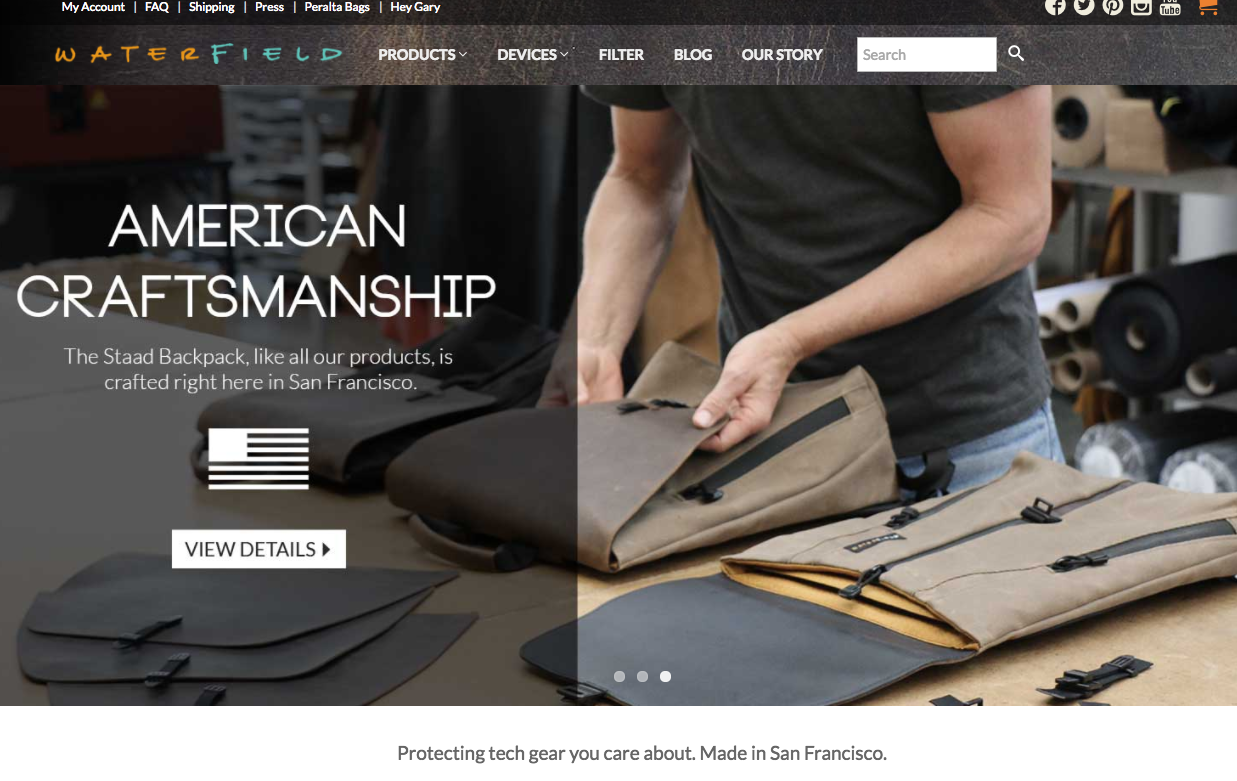Expand the Products dropdown menu

click(x=422, y=54)
